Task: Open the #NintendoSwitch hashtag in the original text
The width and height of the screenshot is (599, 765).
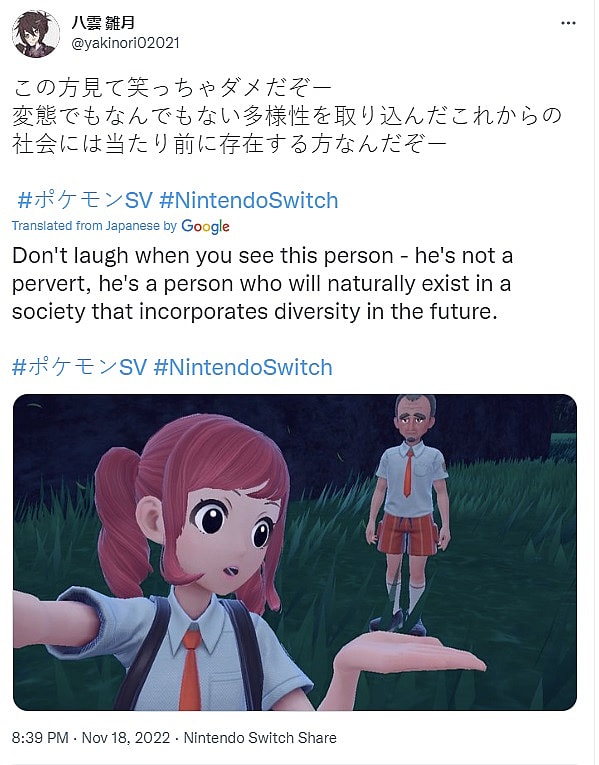Action: (x=249, y=200)
